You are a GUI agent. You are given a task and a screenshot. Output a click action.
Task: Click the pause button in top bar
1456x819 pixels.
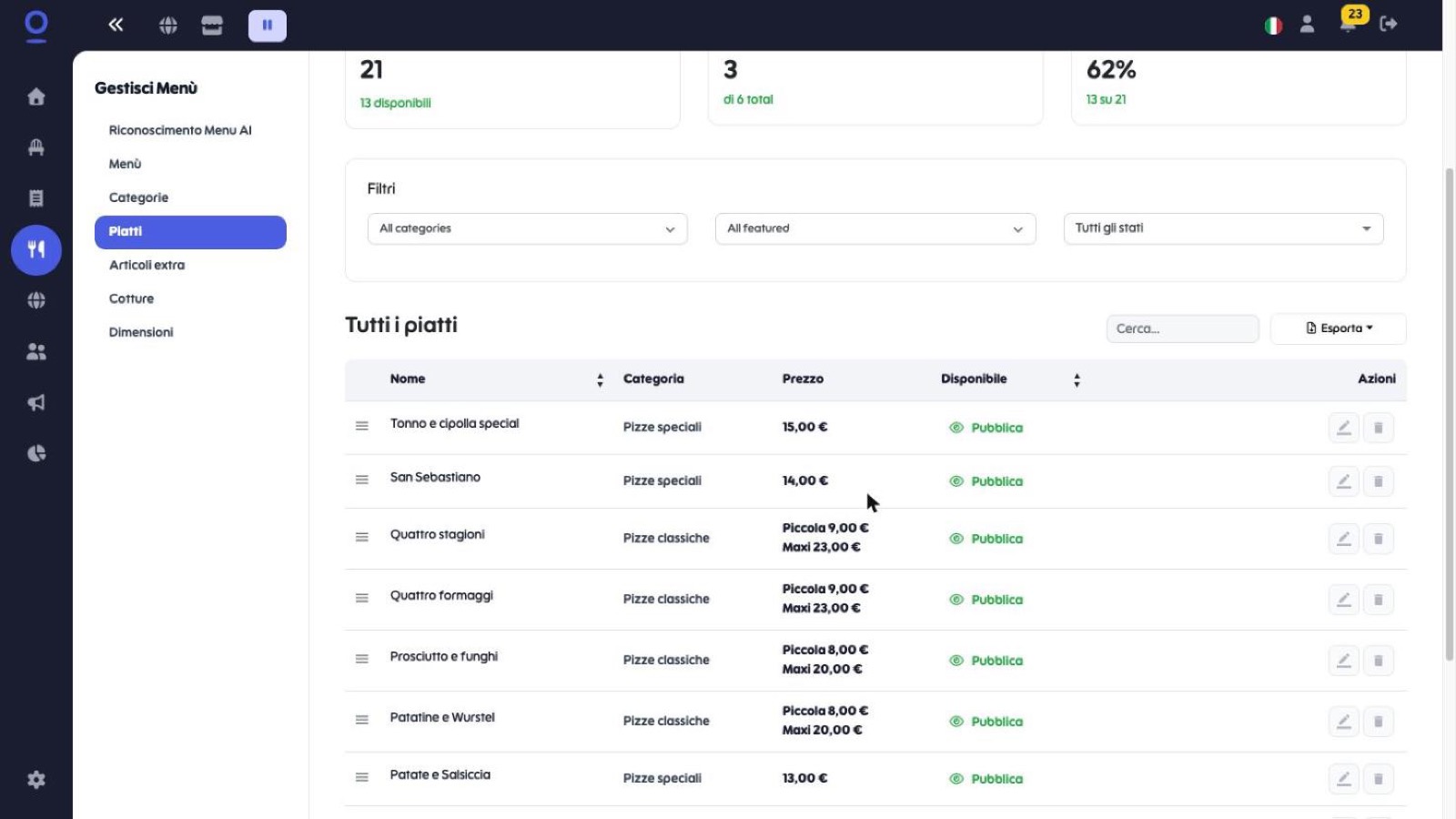[268, 25]
